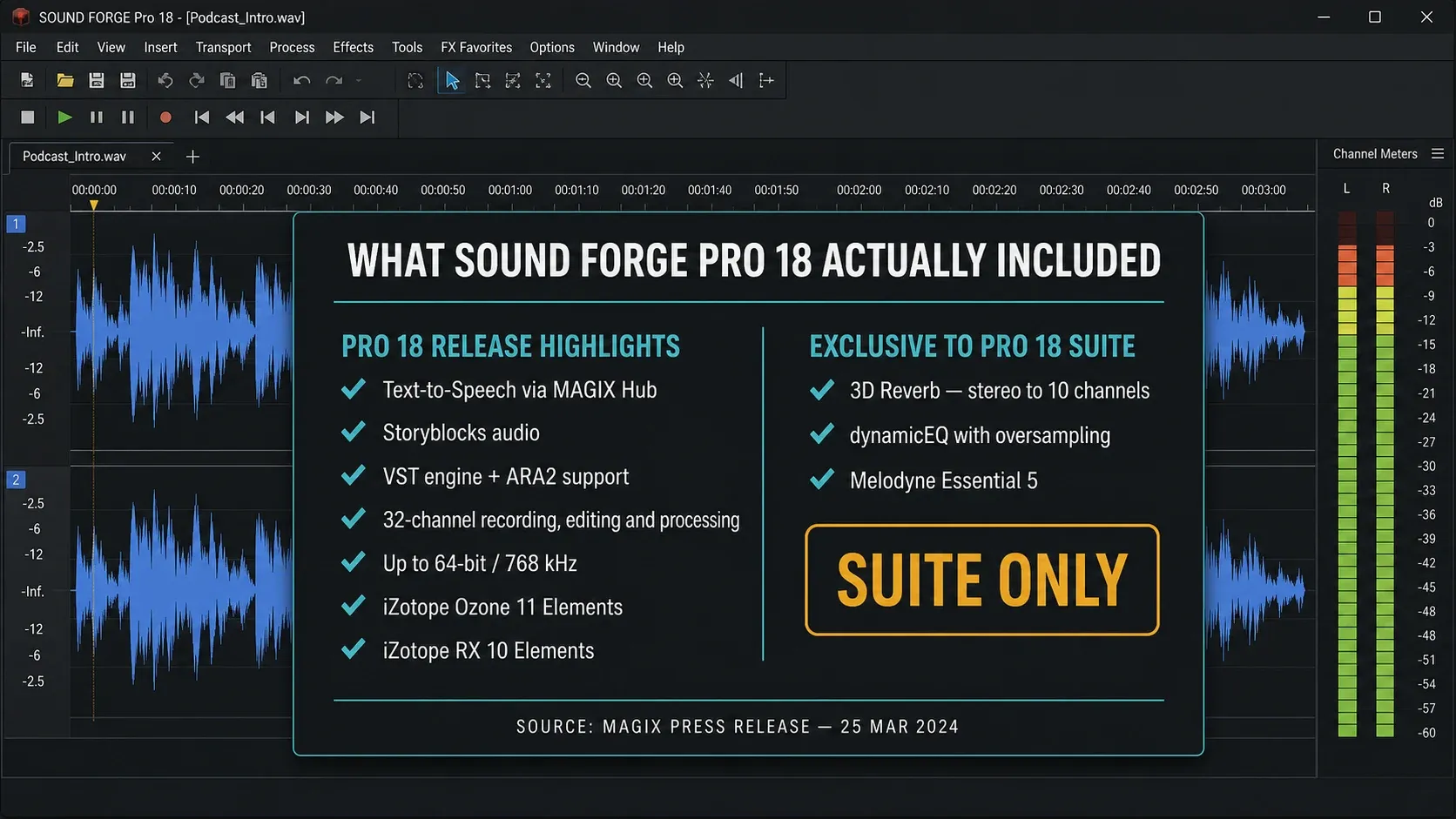This screenshot has width=1456, height=819.
Task: Minimize the SOUND FORGE window
Action: 1324,17
